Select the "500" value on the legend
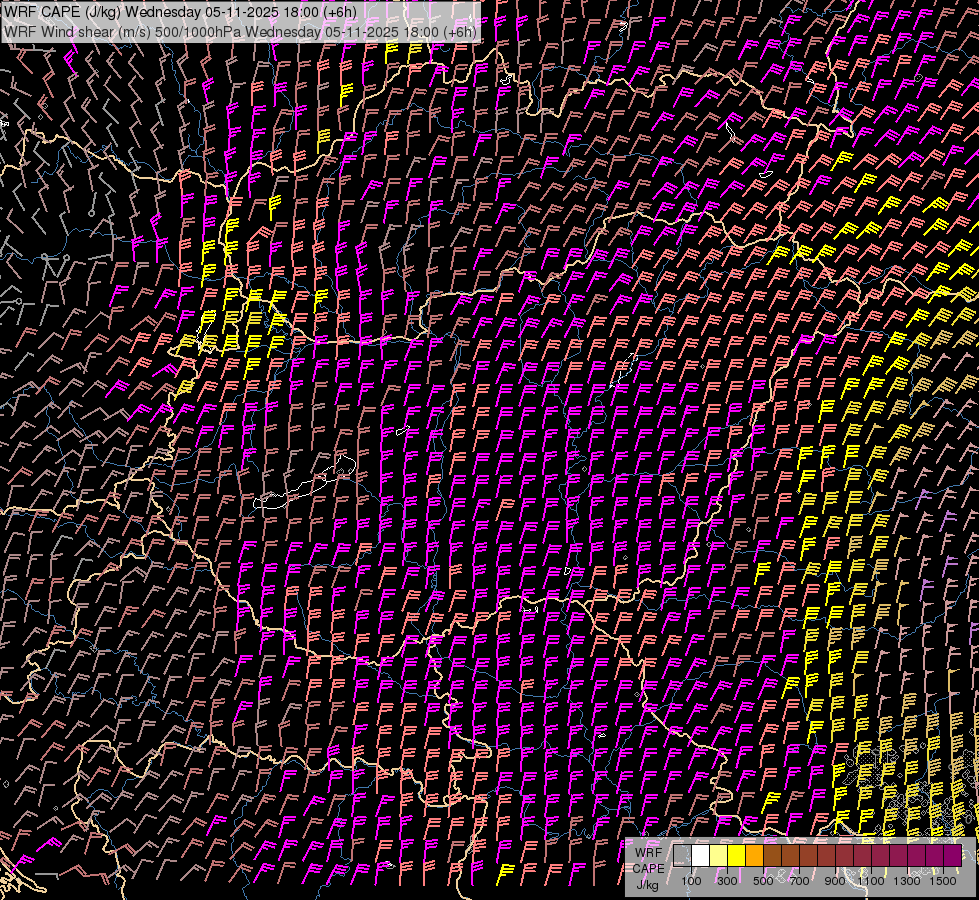The width and height of the screenshot is (979, 900). [763, 881]
